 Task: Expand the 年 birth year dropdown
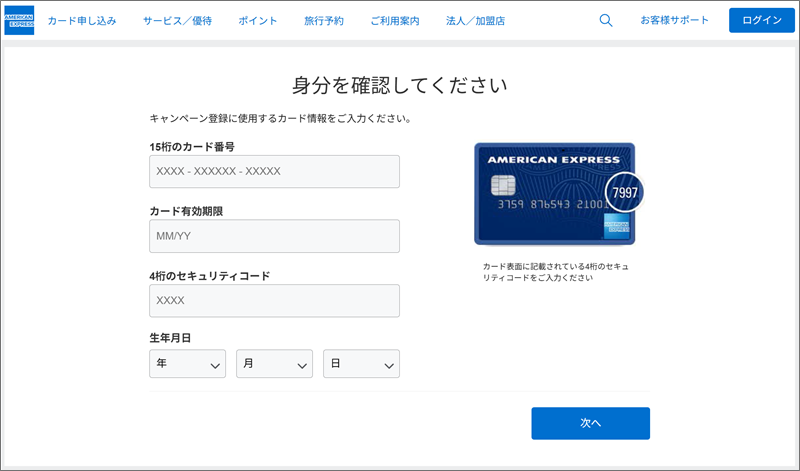(187, 364)
